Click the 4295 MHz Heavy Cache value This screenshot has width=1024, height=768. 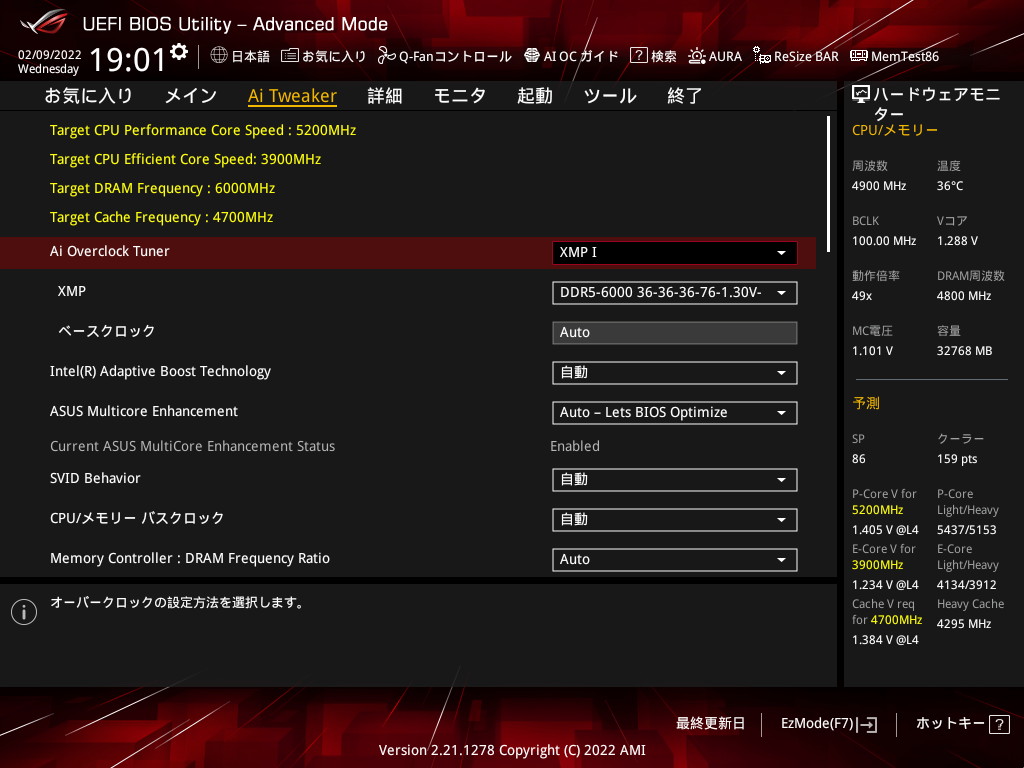point(964,624)
